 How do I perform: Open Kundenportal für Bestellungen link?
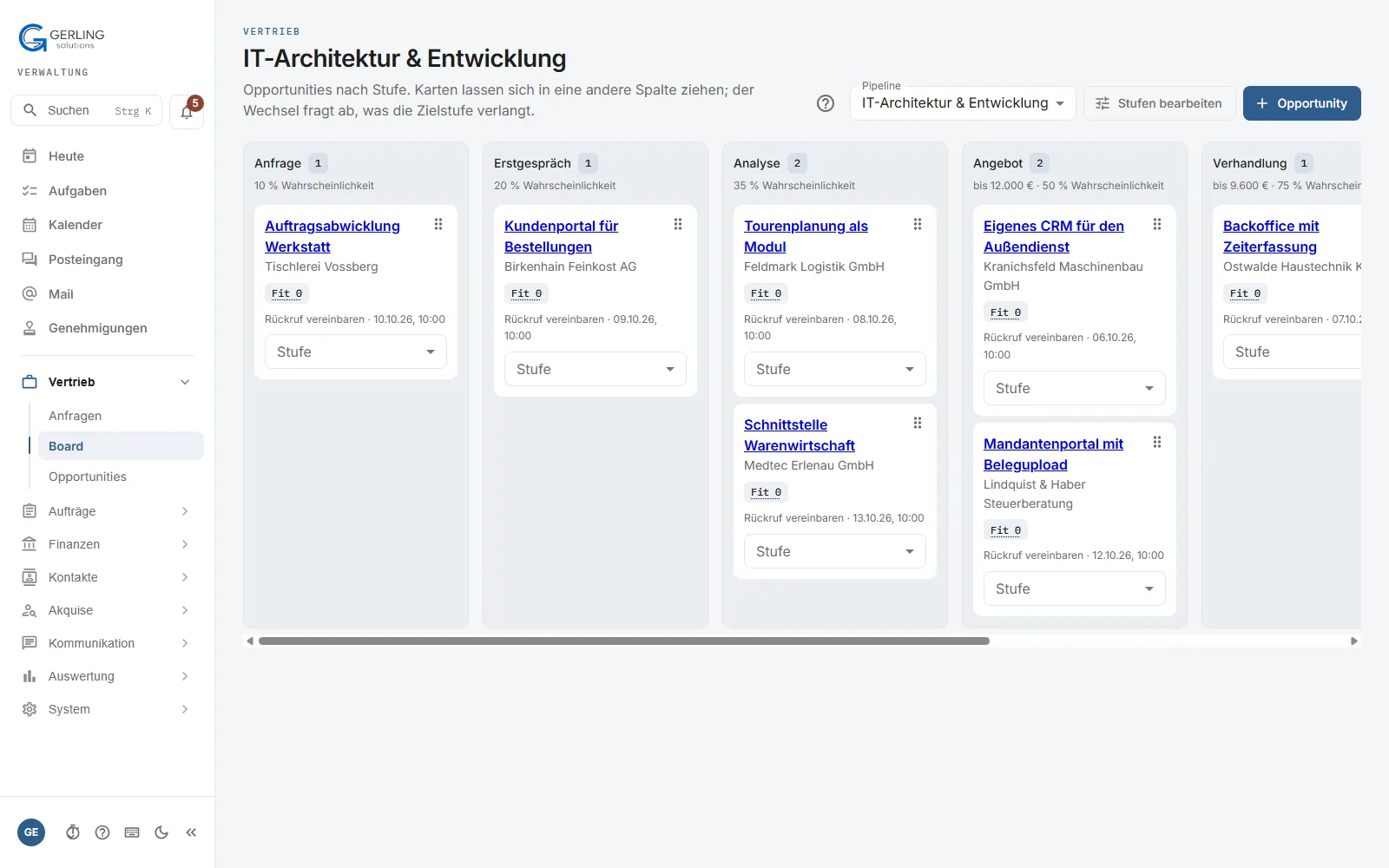pos(561,236)
